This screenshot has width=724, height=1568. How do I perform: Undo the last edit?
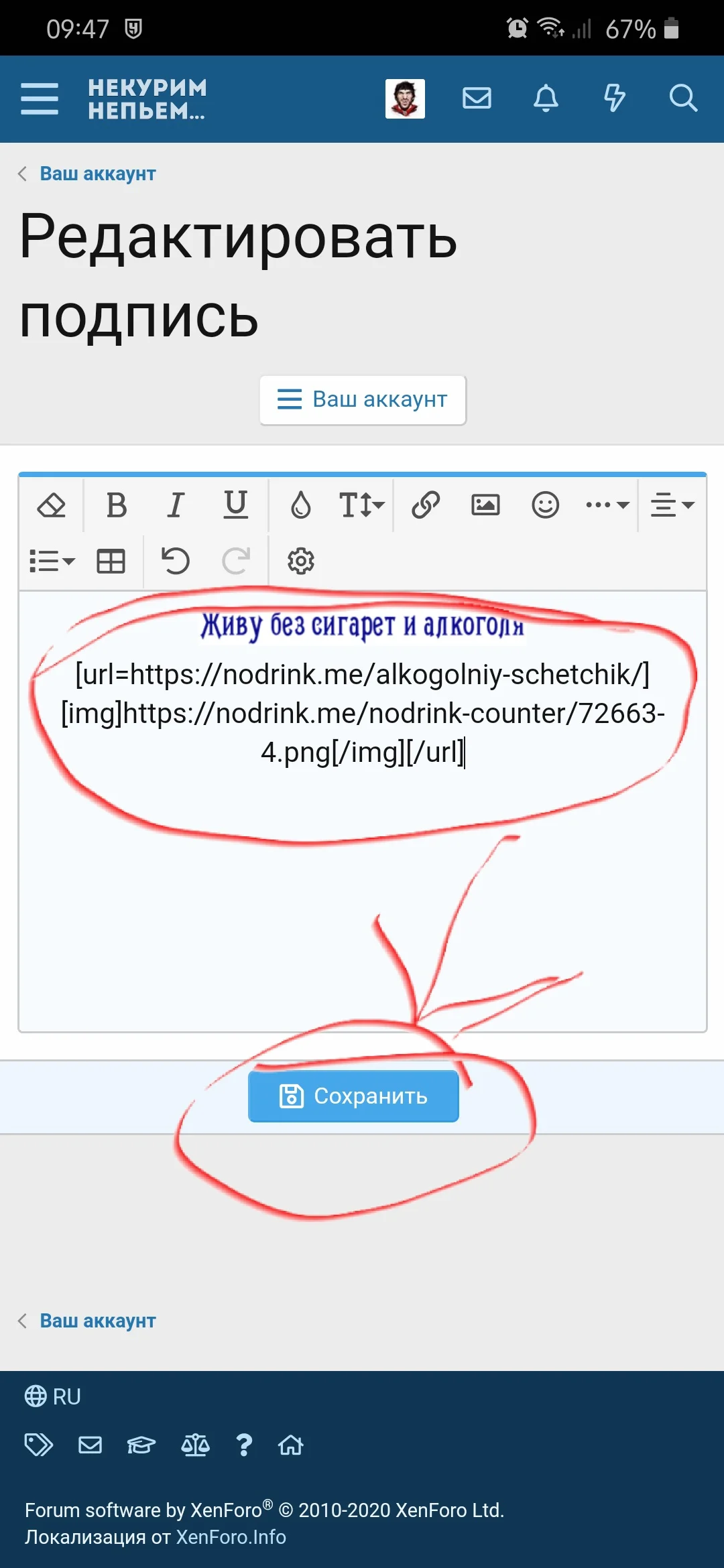[x=176, y=561]
